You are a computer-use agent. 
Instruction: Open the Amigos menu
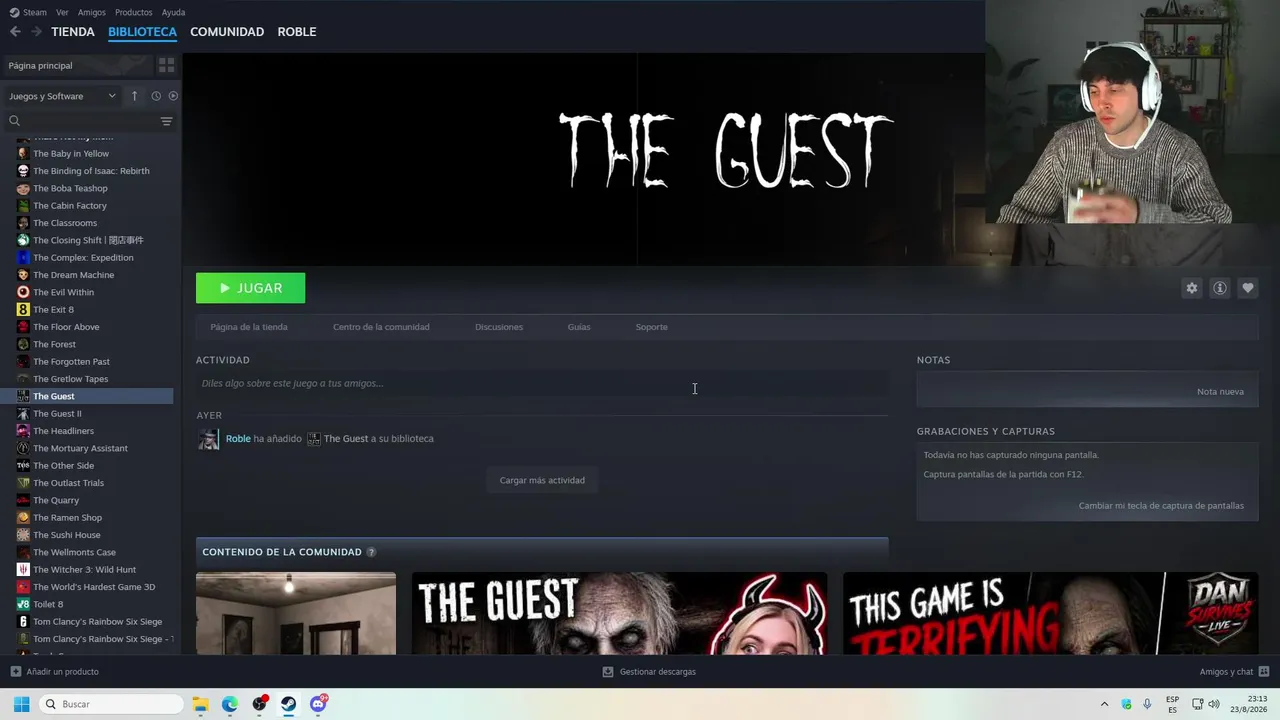click(x=92, y=12)
